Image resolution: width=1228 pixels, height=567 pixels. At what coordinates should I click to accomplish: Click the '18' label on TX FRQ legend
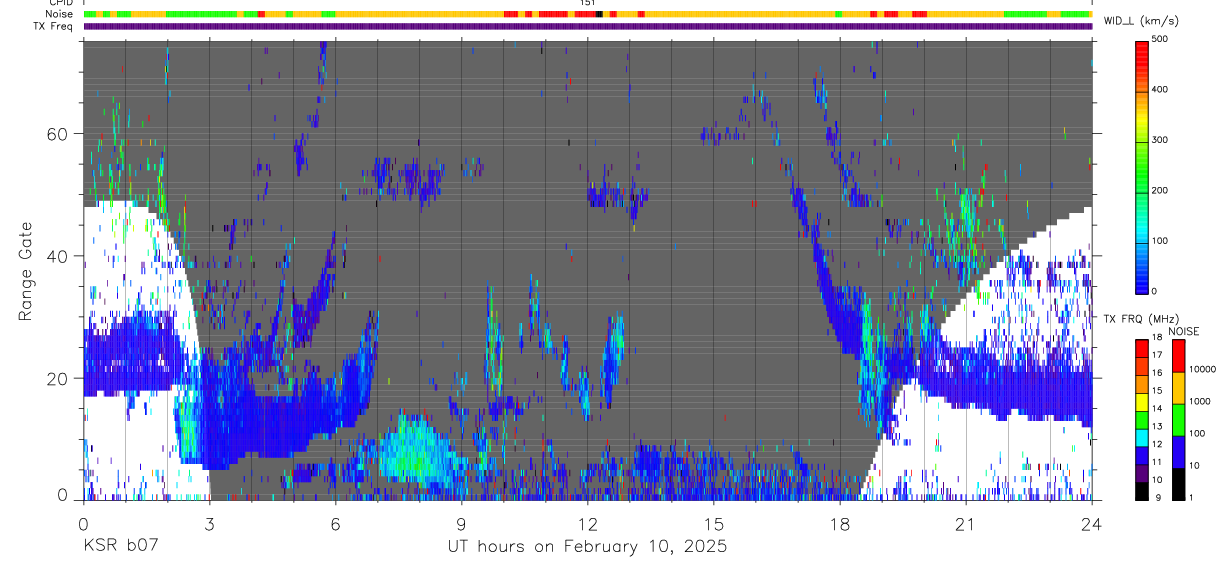coord(1156,339)
